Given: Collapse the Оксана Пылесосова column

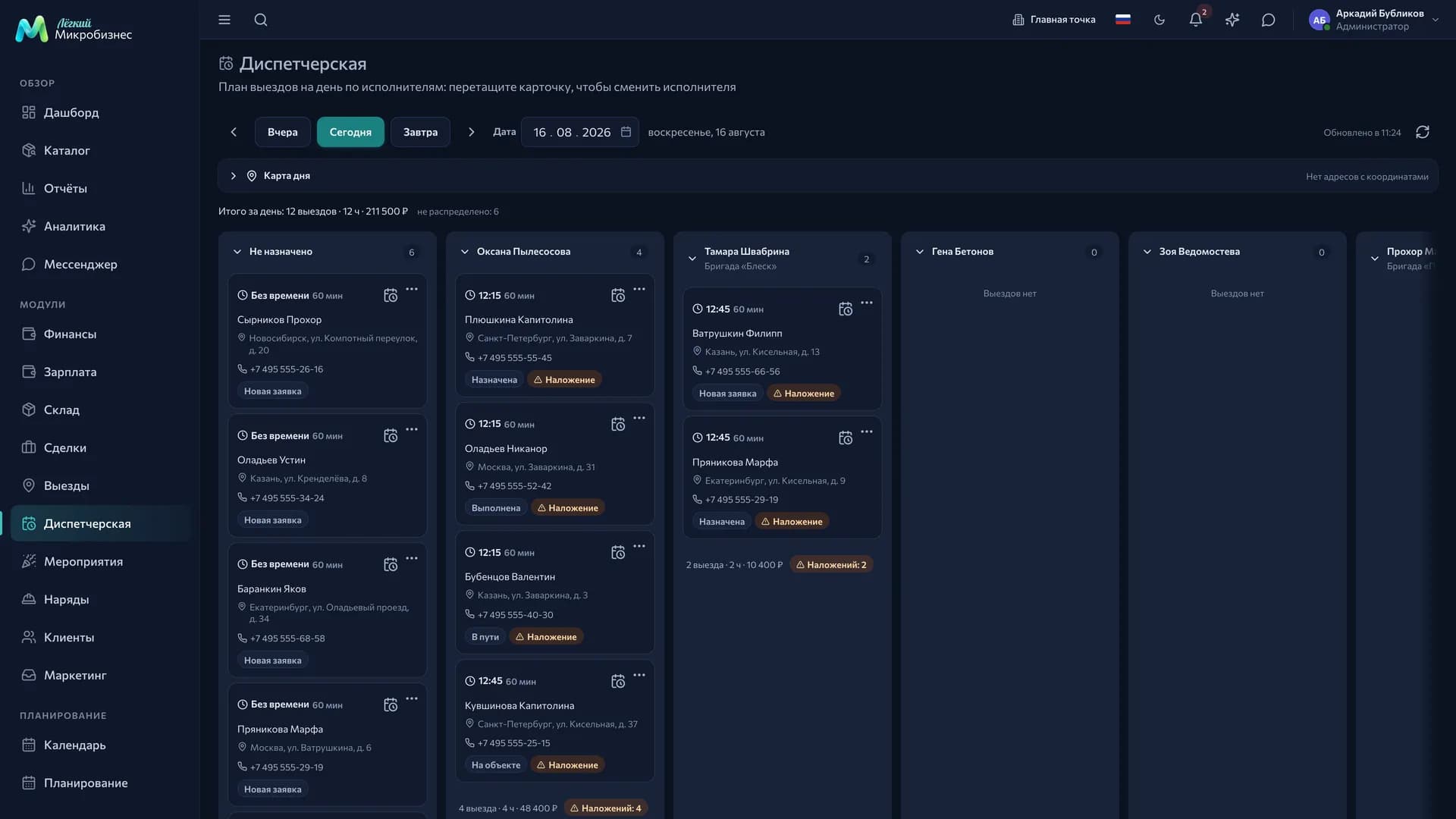Looking at the screenshot, I should click(x=465, y=252).
